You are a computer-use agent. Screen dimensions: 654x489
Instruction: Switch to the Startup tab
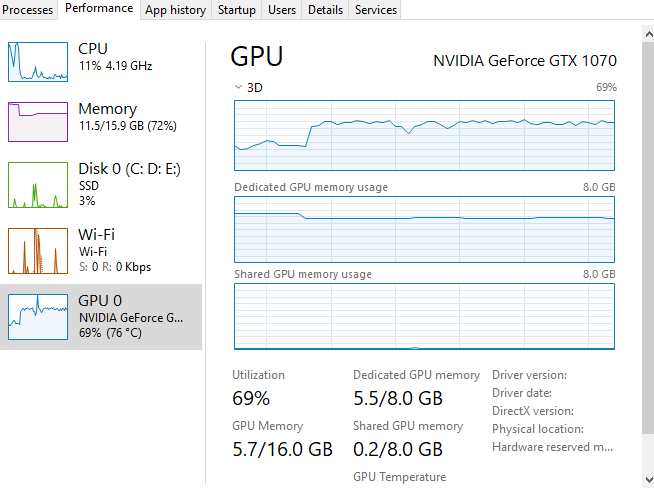tap(236, 10)
